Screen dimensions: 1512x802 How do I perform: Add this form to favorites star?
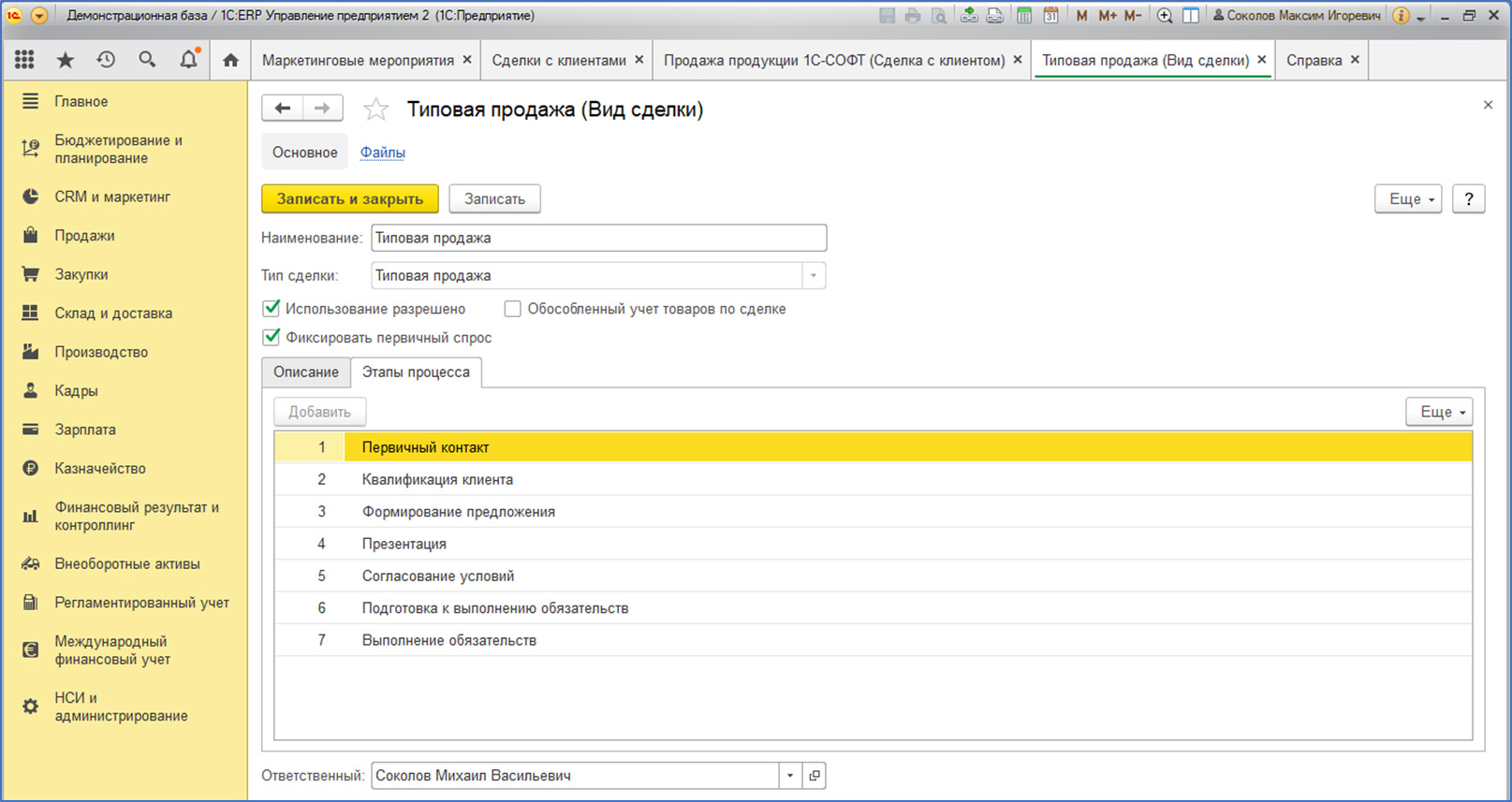pyautogui.click(x=375, y=109)
